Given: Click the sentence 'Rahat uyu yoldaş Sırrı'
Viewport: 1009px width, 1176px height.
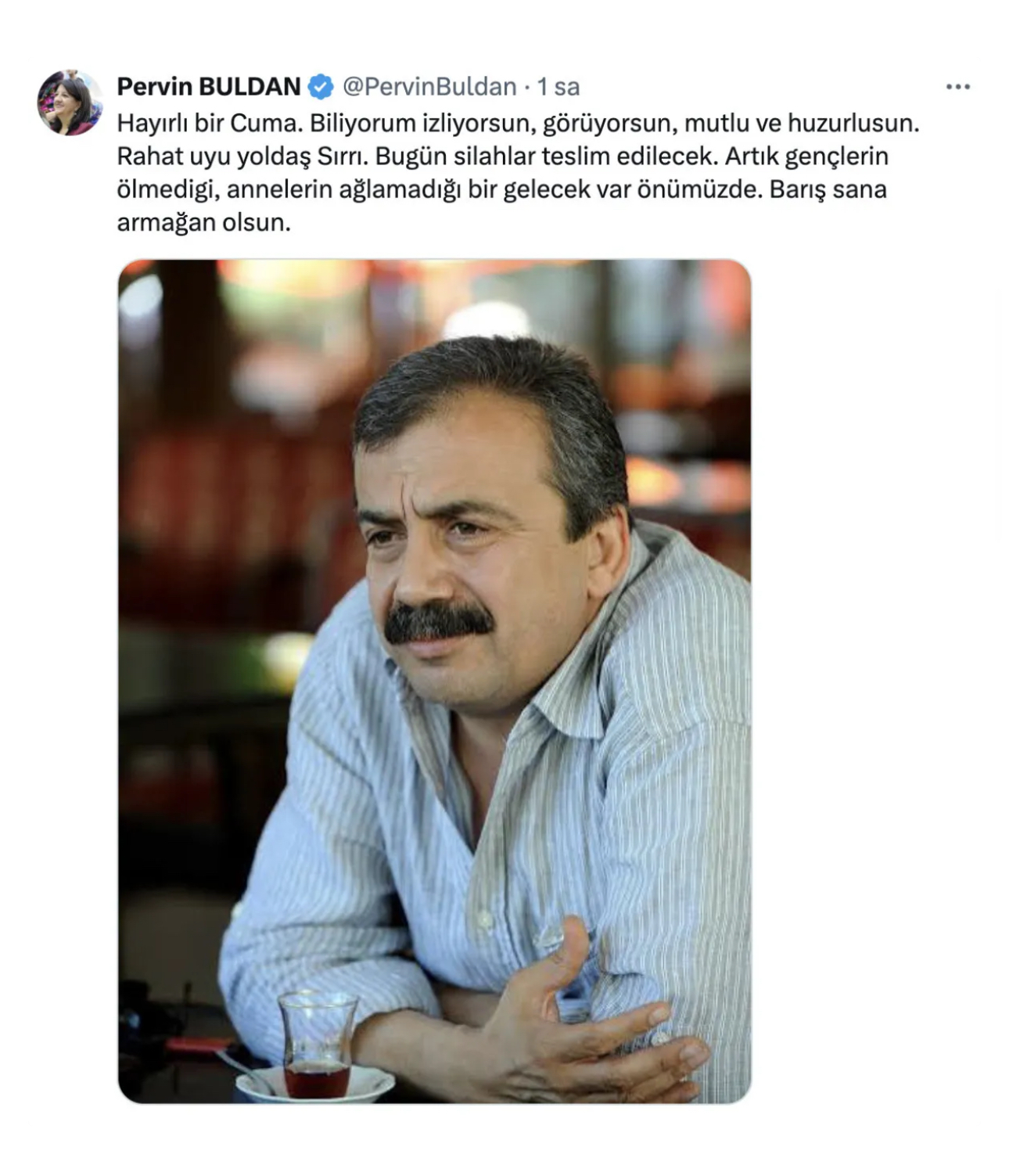Looking at the screenshot, I should click(242, 156).
